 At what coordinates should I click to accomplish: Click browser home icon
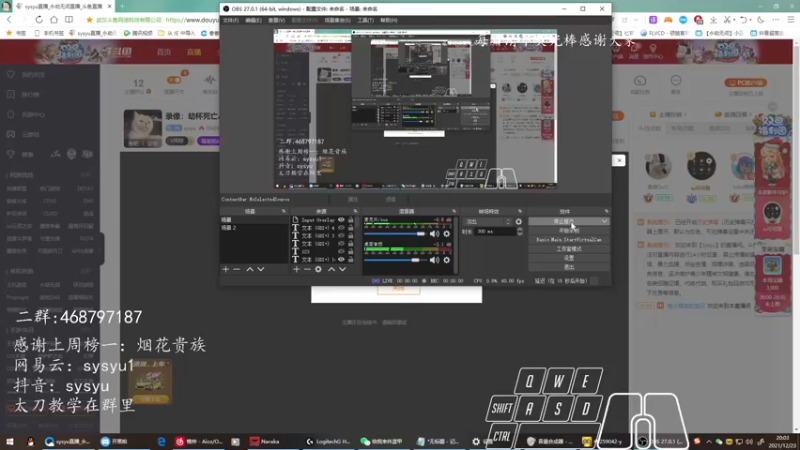pyautogui.click(x=54, y=19)
